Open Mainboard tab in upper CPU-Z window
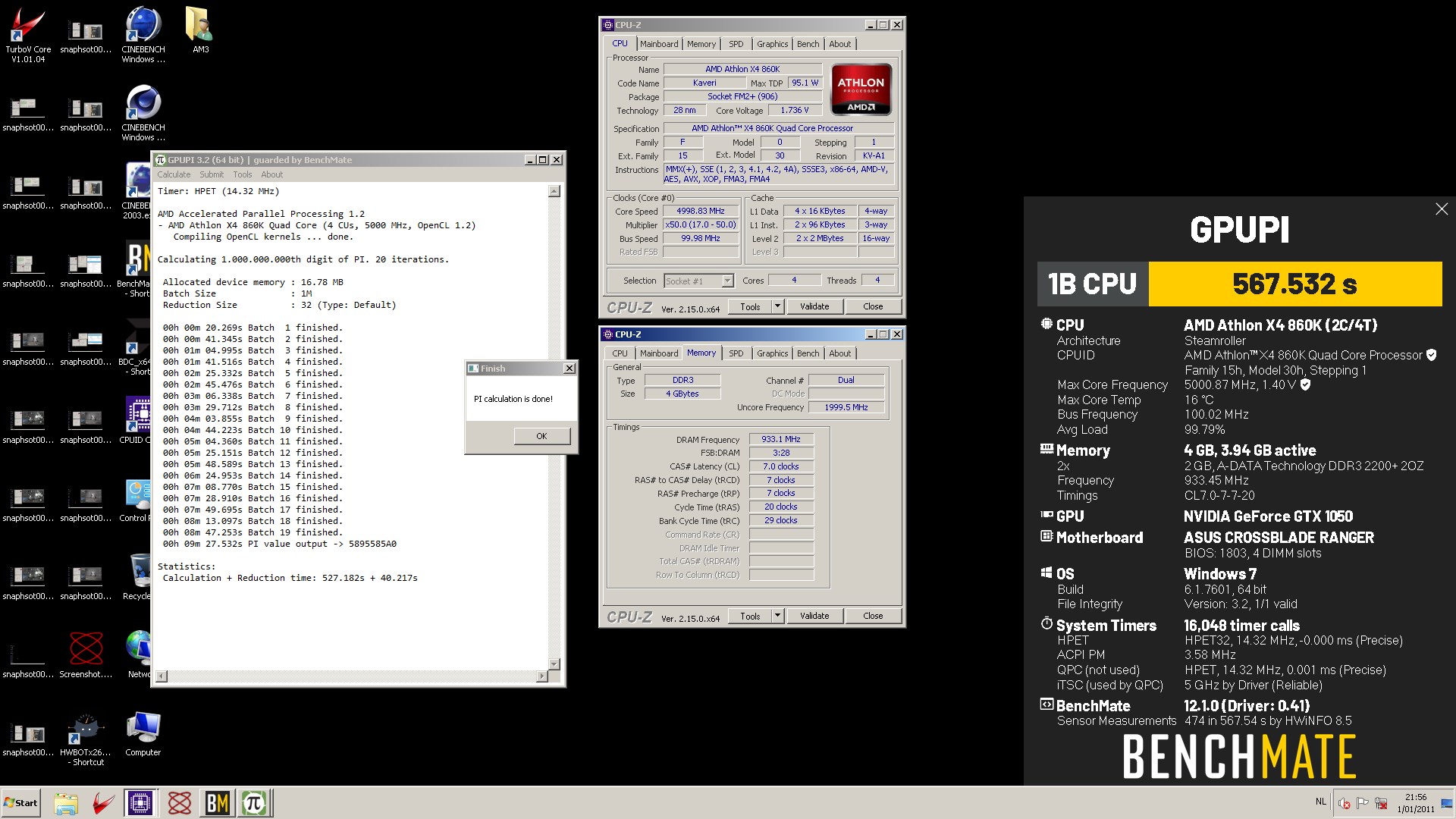 click(658, 44)
